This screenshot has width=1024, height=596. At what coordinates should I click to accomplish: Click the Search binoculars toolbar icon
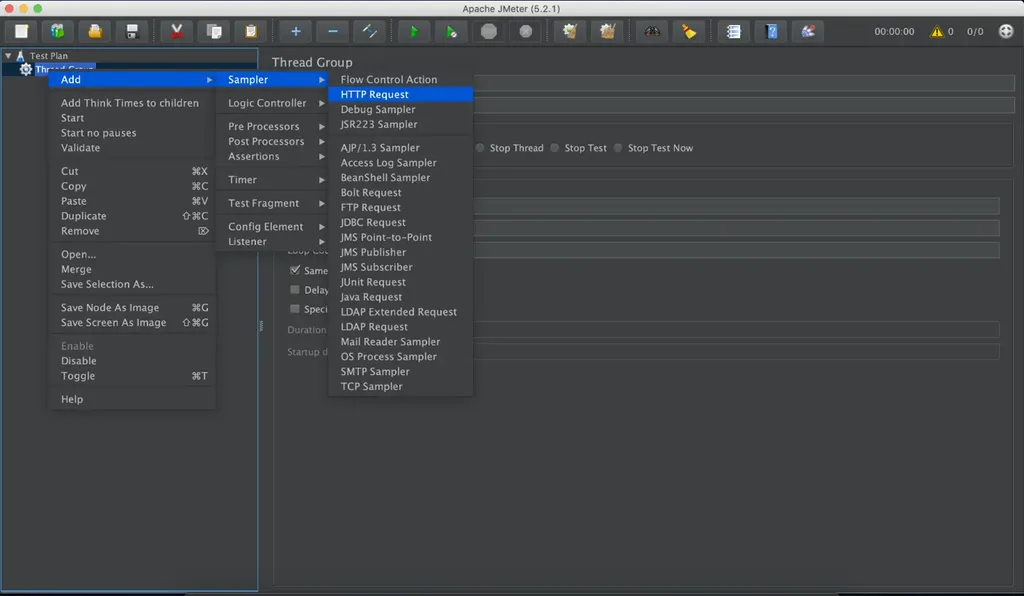click(x=652, y=31)
